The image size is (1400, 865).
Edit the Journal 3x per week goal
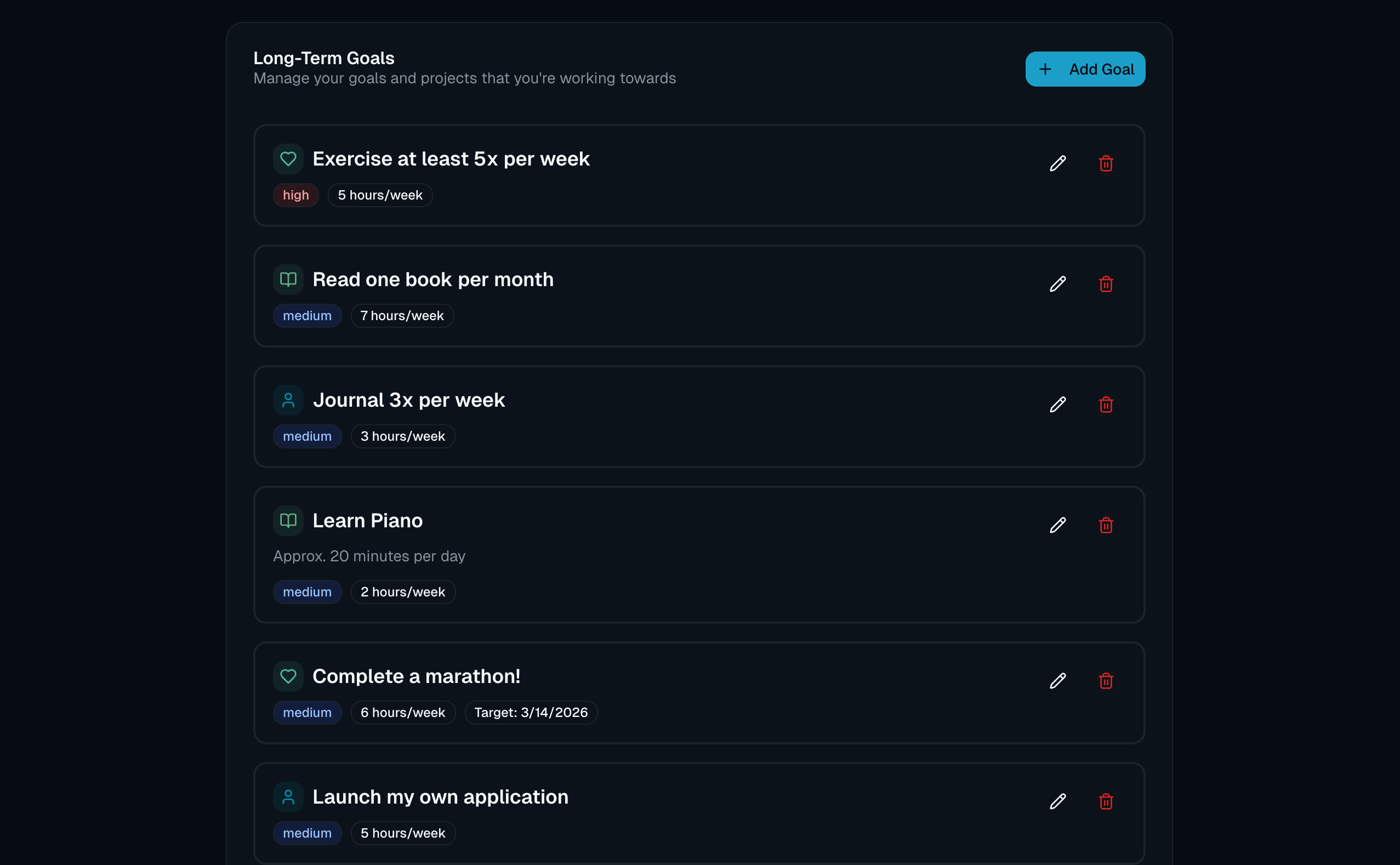point(1058,405)
